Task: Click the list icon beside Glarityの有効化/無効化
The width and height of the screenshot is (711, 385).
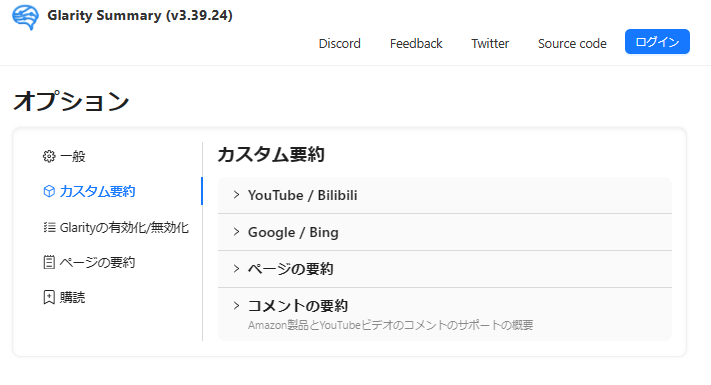Action: coord(49,227)
